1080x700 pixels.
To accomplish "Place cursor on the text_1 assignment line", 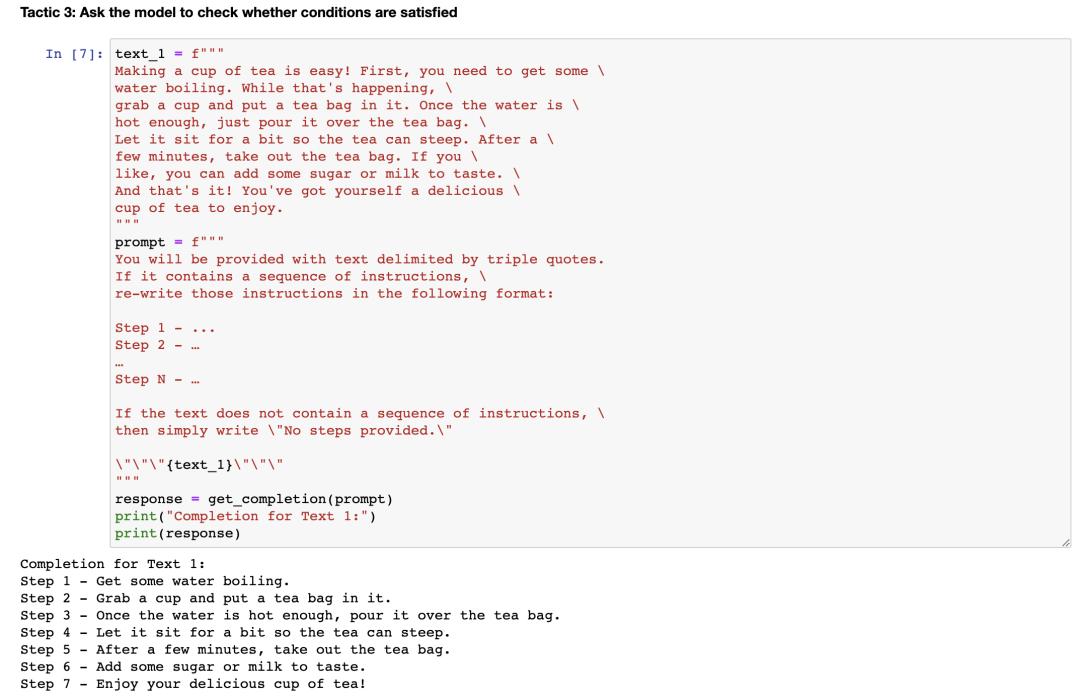I will coord(169,54).
